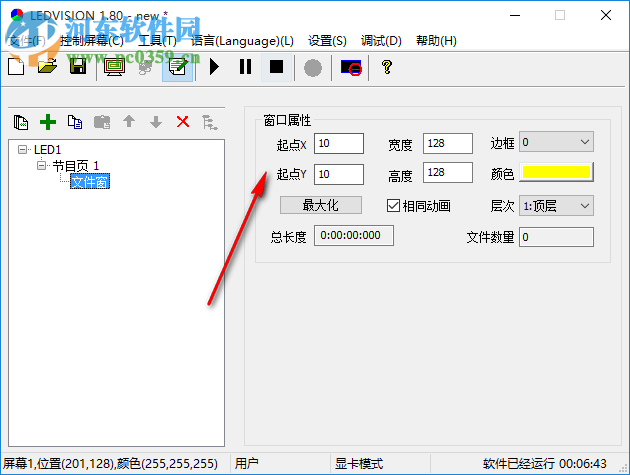The height and width of the screenshot is (475, 630).
Task: Open the 调试(D) menu
Action: (381, 41)
